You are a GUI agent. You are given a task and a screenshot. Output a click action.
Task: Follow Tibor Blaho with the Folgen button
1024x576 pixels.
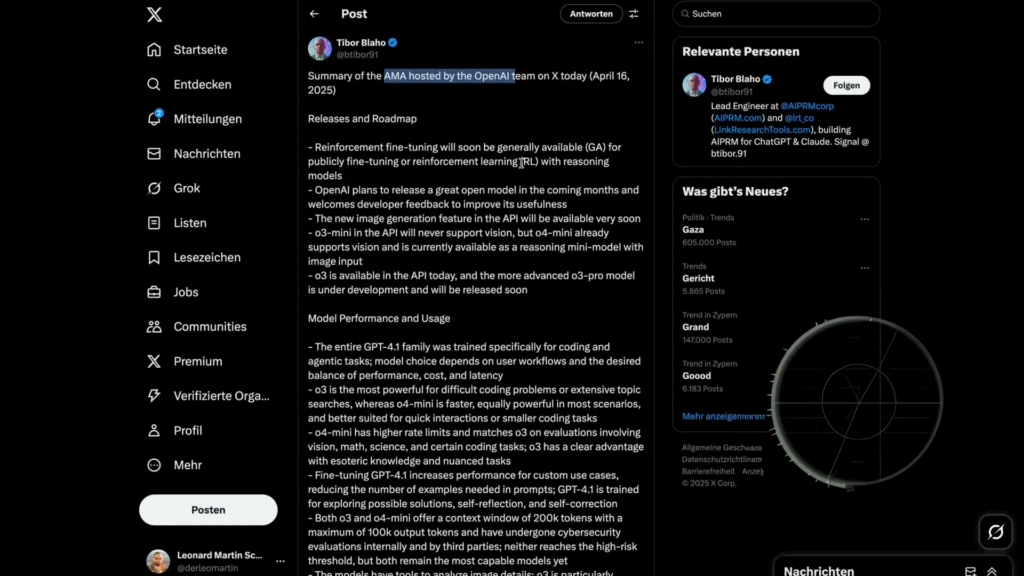tap(846, 85)
